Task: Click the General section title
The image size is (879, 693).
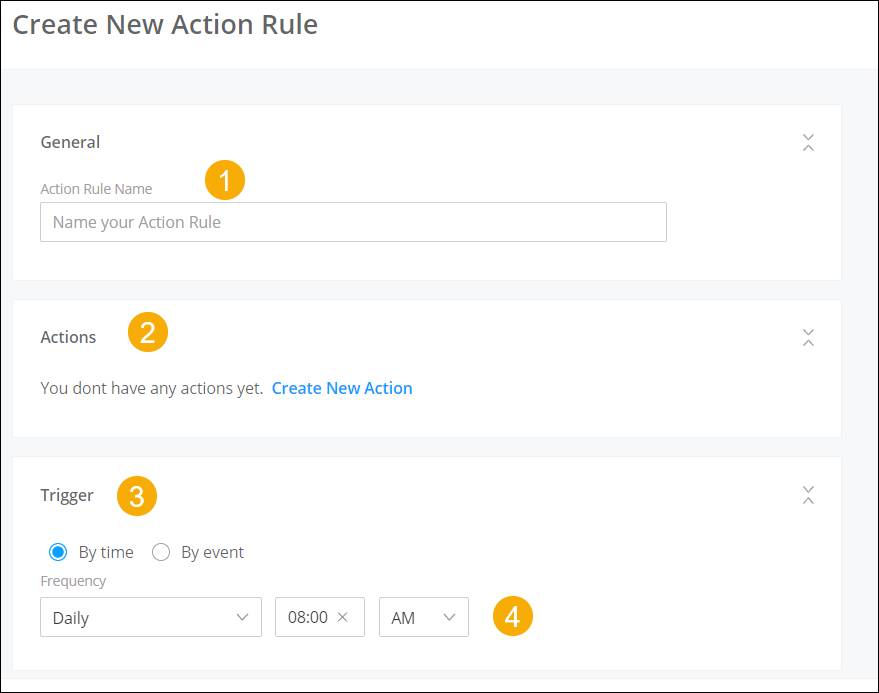Action: point(70,142)
